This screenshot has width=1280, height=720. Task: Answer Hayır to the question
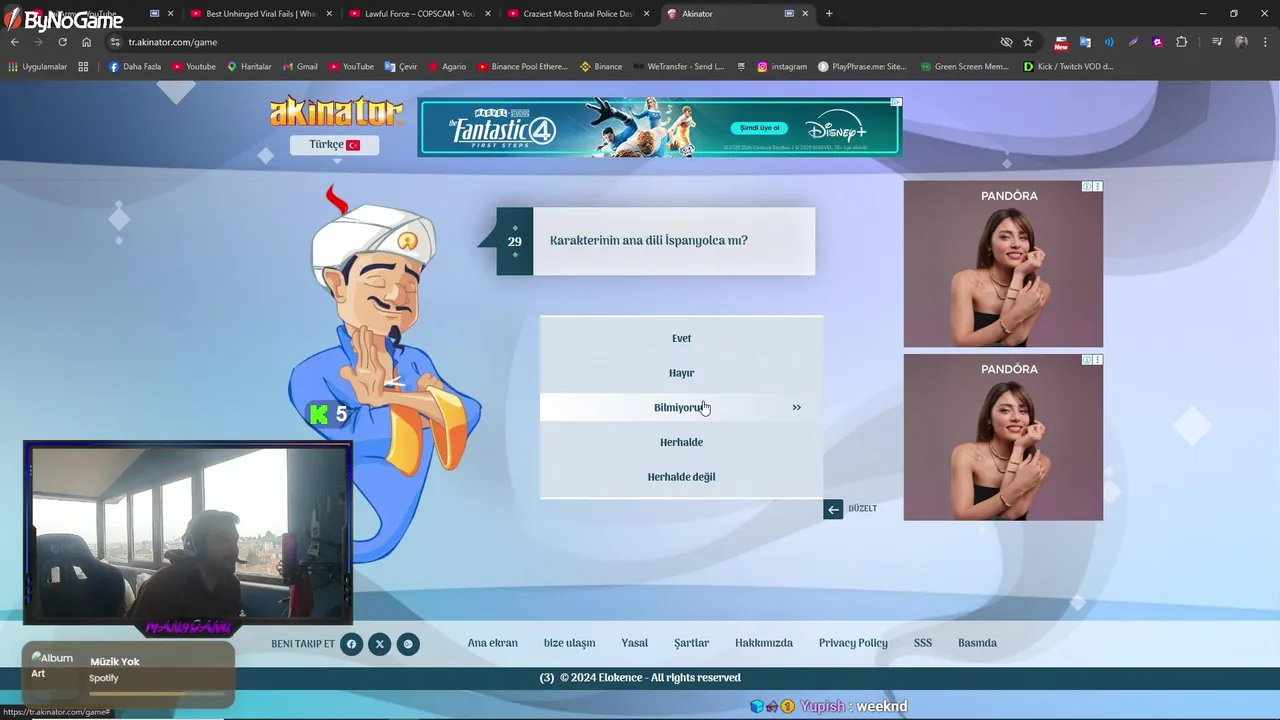pyautogui.click(x=681, y=373)
